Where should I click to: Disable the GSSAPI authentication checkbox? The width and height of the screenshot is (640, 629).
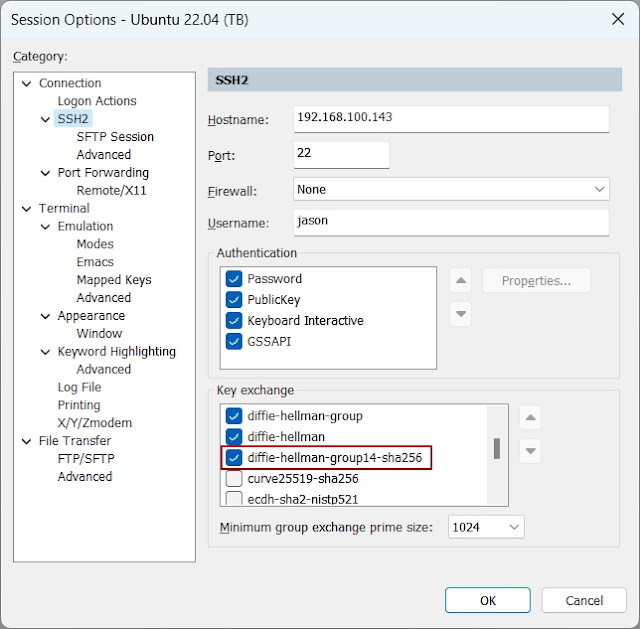(x=234, y=341)
